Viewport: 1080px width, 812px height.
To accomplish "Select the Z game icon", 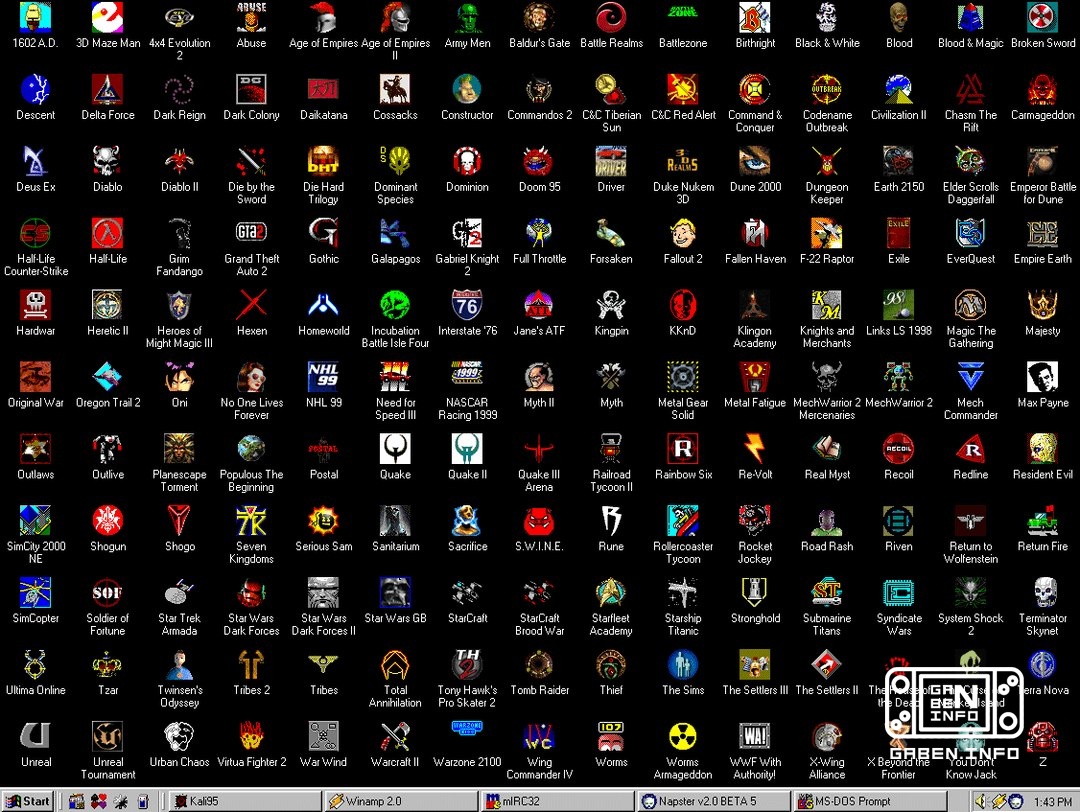I will pyautogui.click(x=1043, y=736).
